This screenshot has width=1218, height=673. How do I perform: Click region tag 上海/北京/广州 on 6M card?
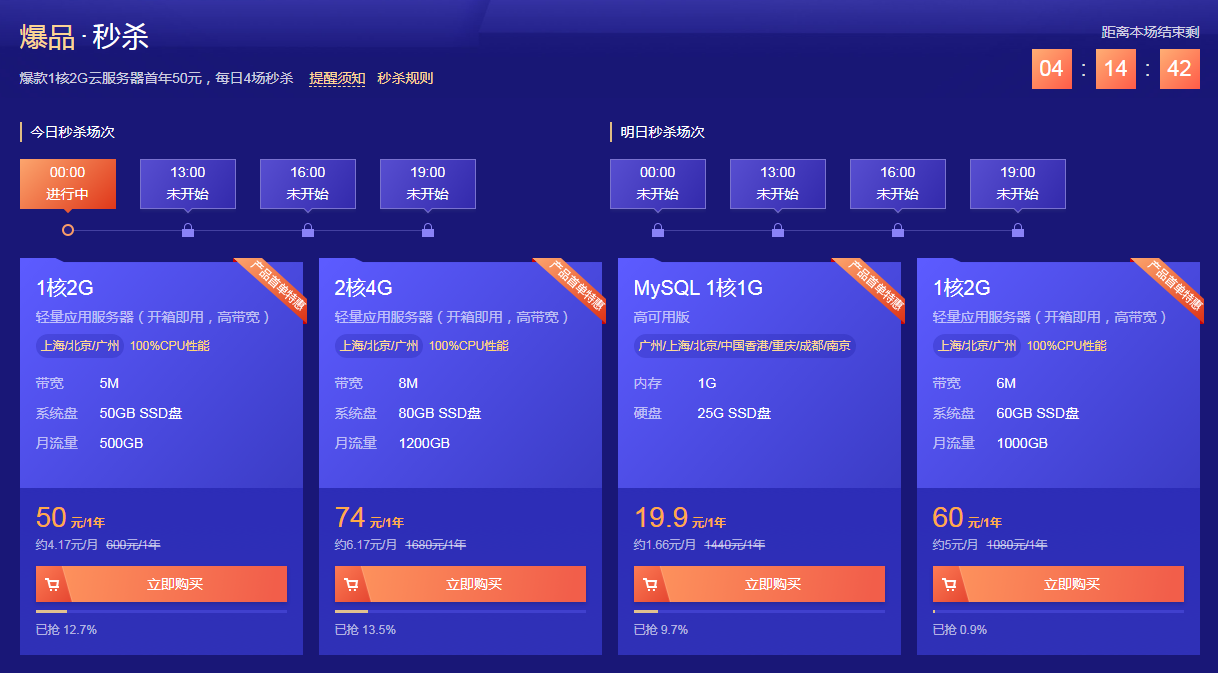[977, 346]
